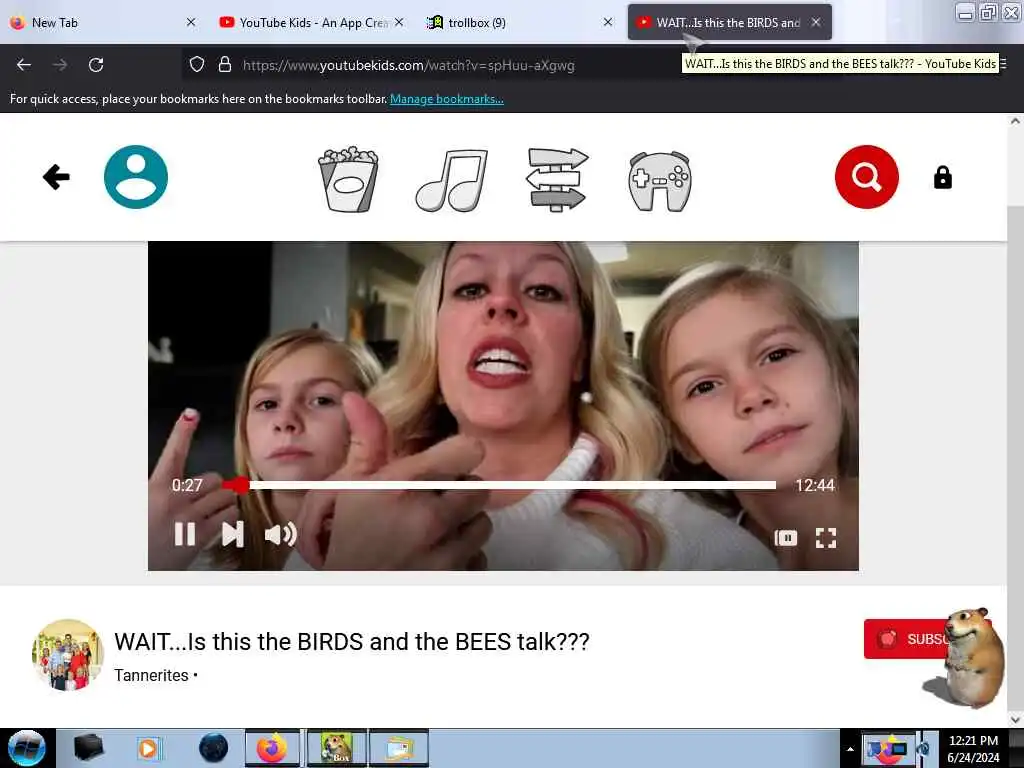
Task: Mute the video volume
Action: pyautogui.click(x=281, y=535)
